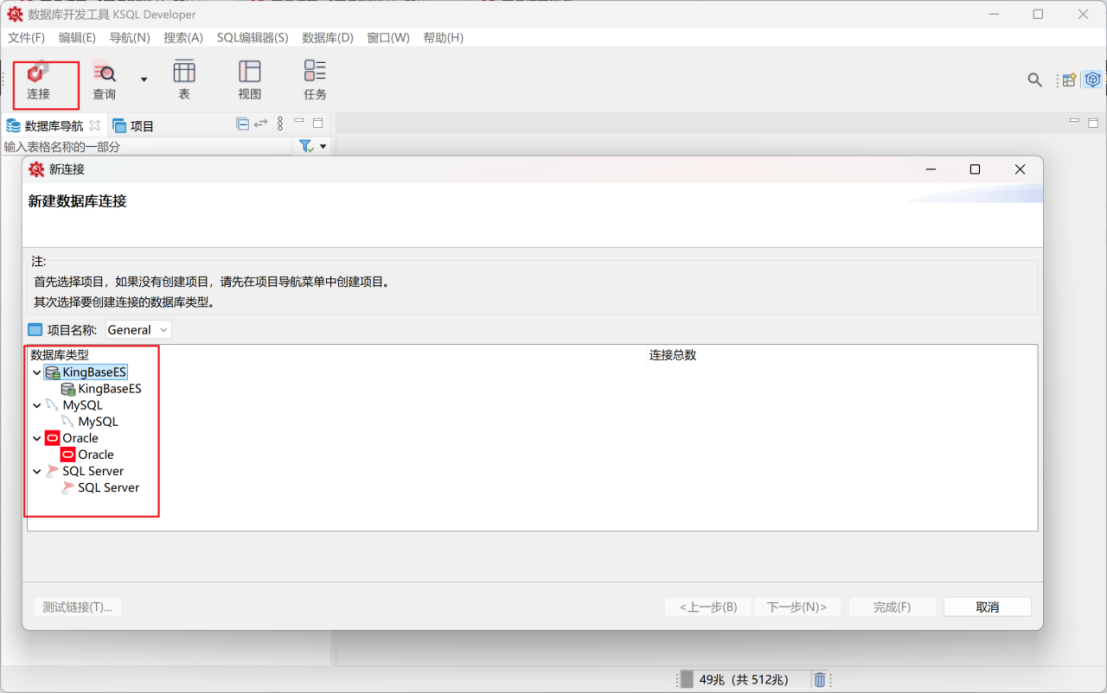
Task: Open the 查询 (Query) toolbar tool
Action: tap(104, 80)
